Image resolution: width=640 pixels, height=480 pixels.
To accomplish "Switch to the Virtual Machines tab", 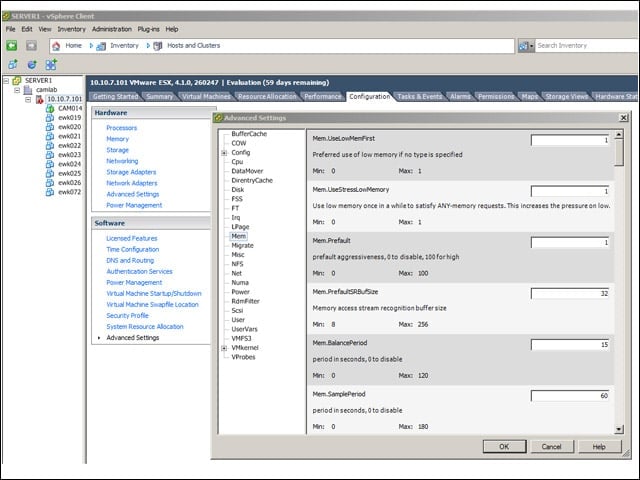I will 206,97.
